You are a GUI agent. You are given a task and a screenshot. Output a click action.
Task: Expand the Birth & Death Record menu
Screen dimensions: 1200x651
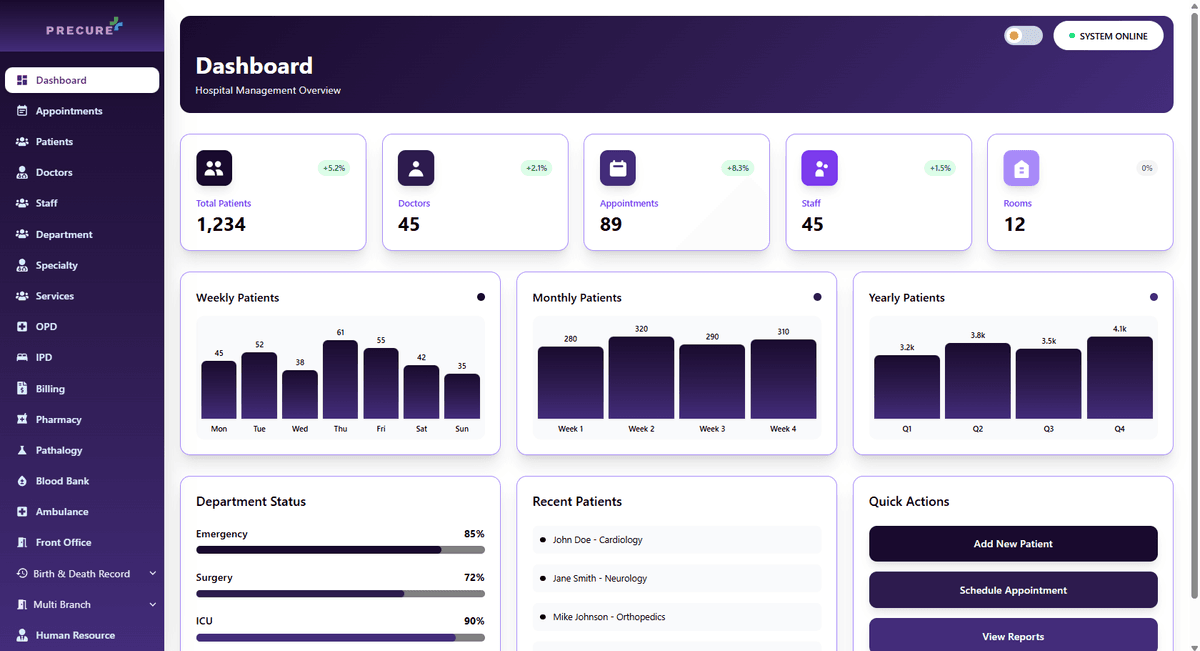[x=152, y=573]
